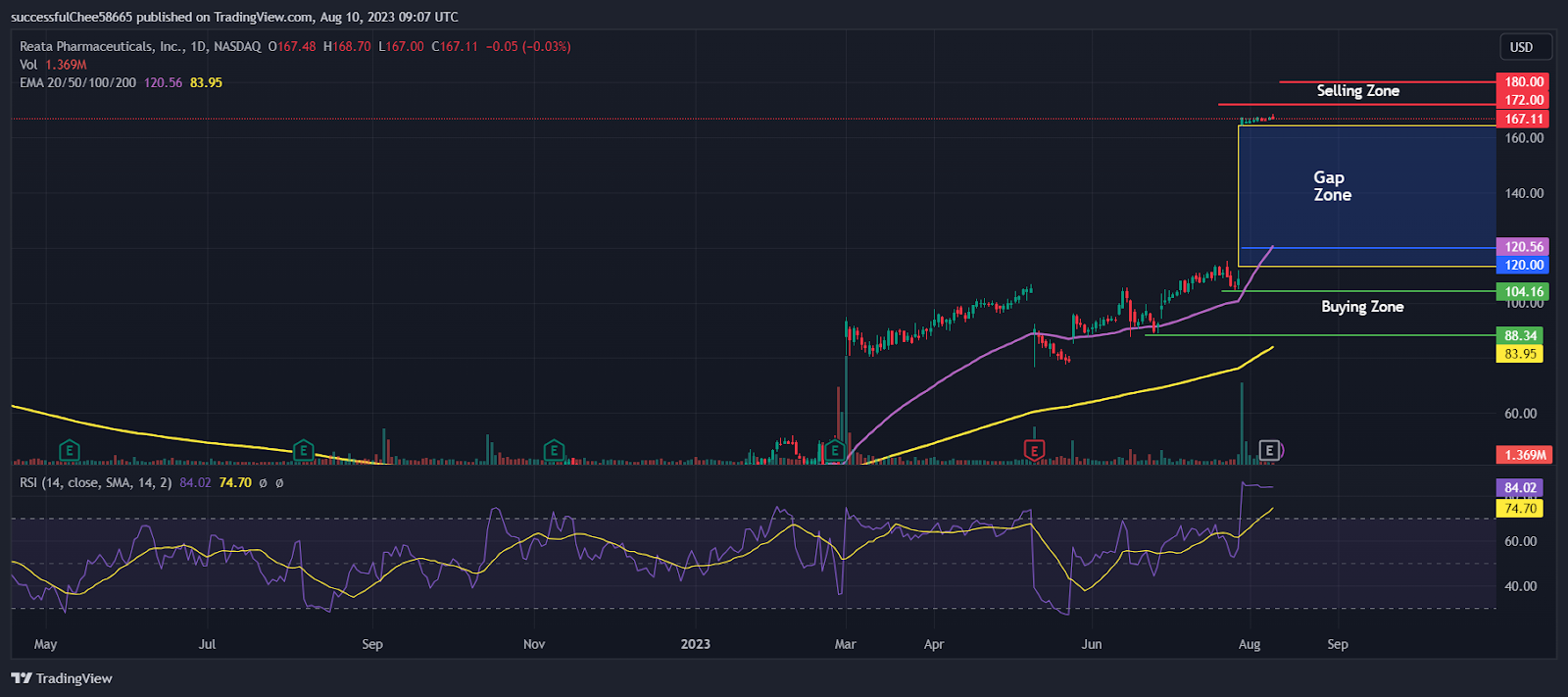This screenshot has height=697, width=1568.
Task: Click the red 180.00 price label
Action: 1523,81
